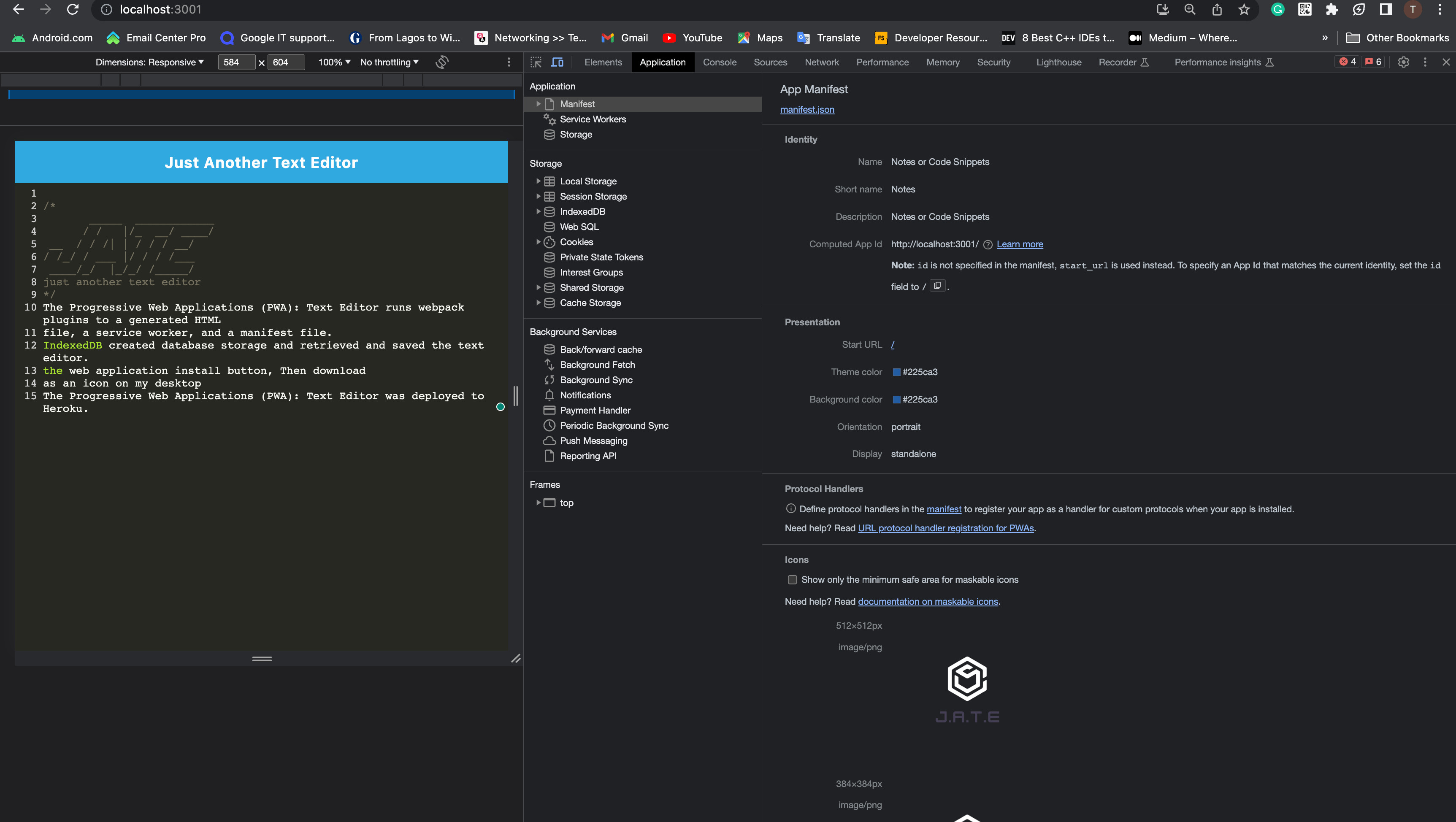The image size is (1456, 822).
Task: Click the install app icon in address bar
Action: tap(1162, 10)
